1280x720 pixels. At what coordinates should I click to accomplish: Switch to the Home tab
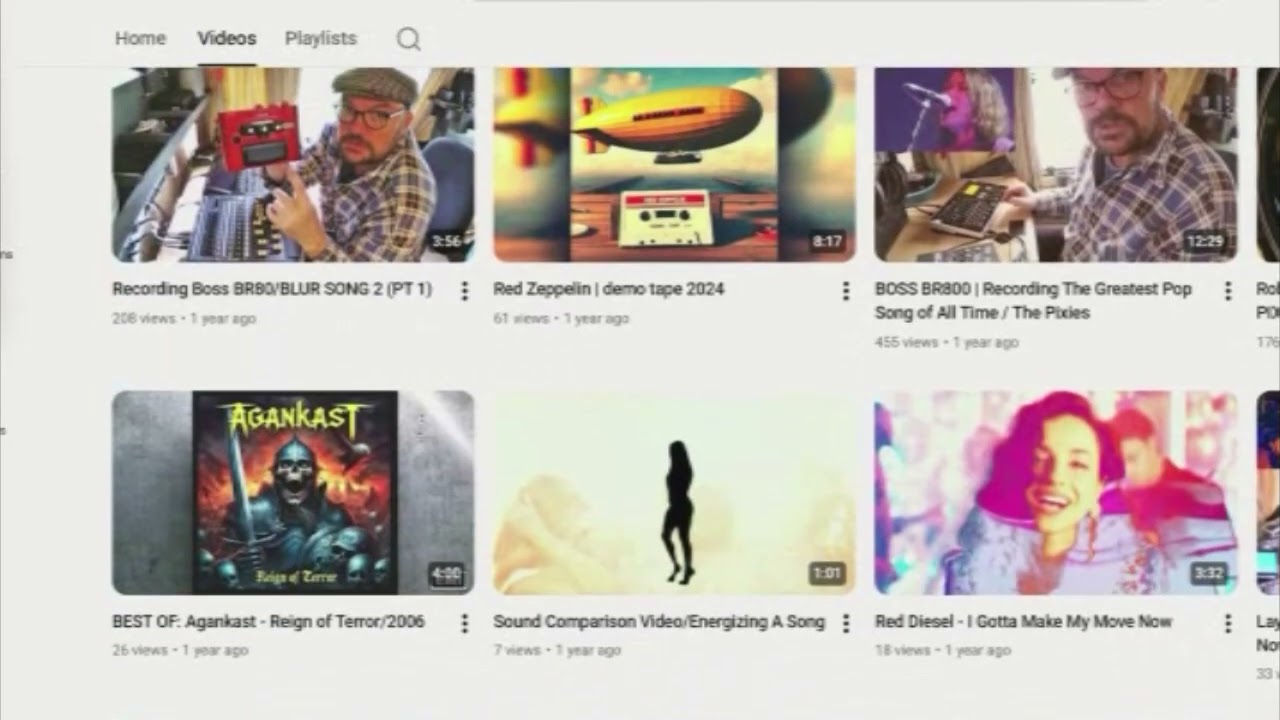140,38
